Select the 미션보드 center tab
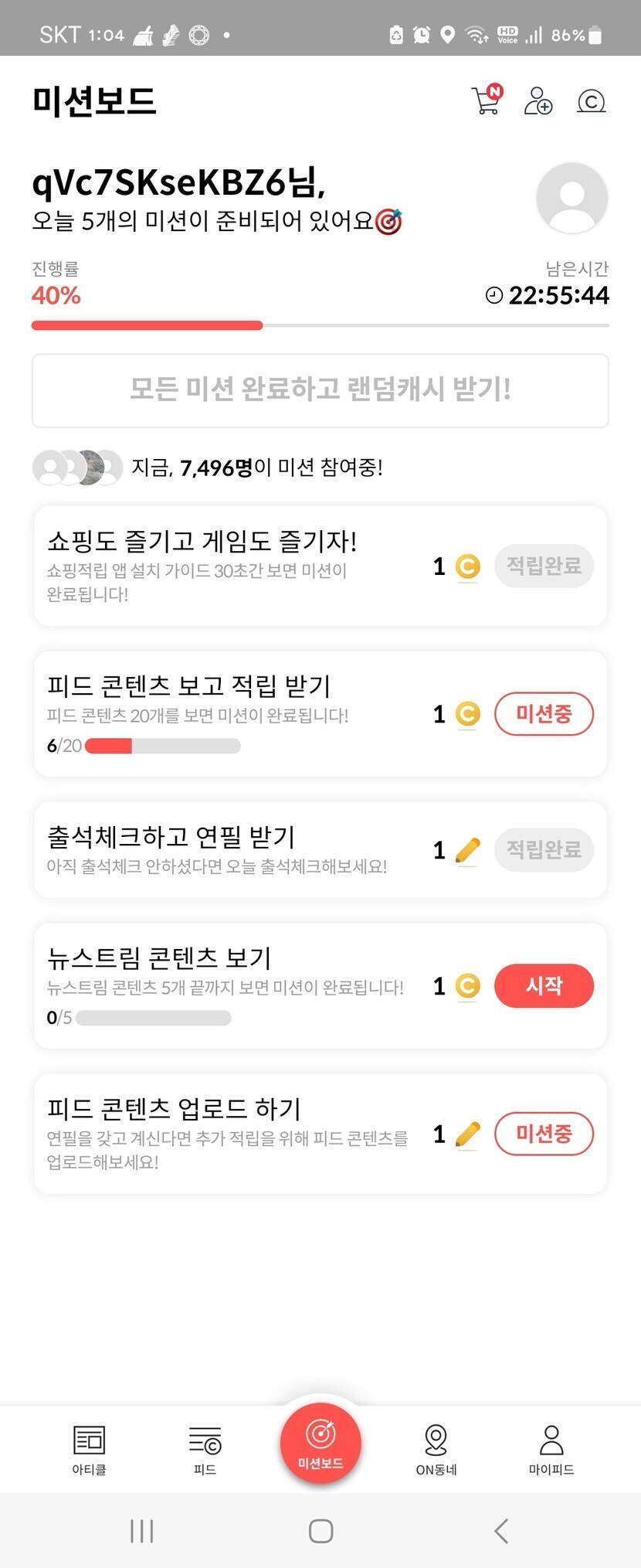641x1568 pixels. tap(320, 1442)
